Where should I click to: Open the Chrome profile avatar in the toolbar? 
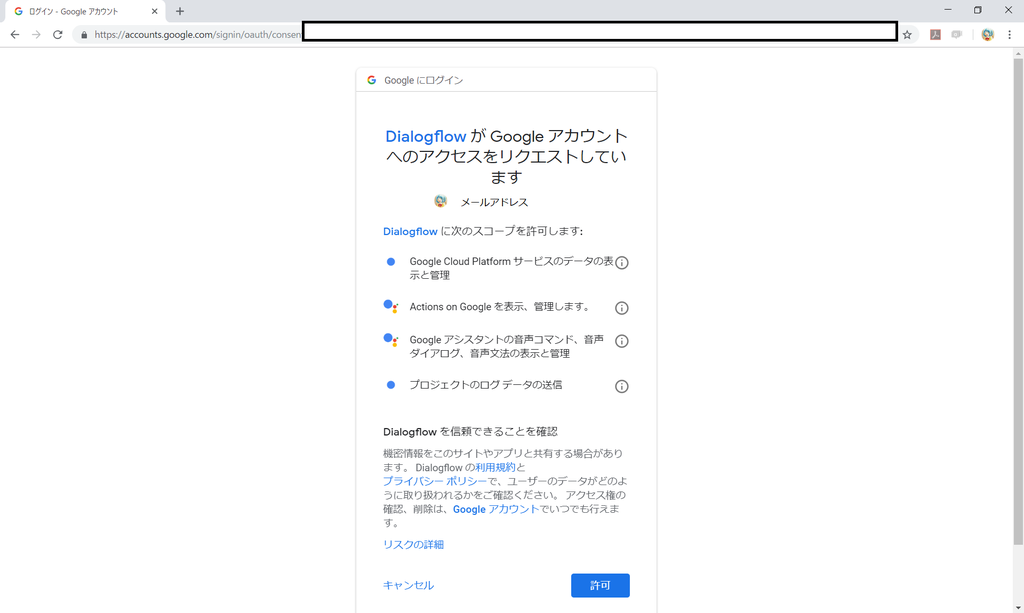(987, 35)
